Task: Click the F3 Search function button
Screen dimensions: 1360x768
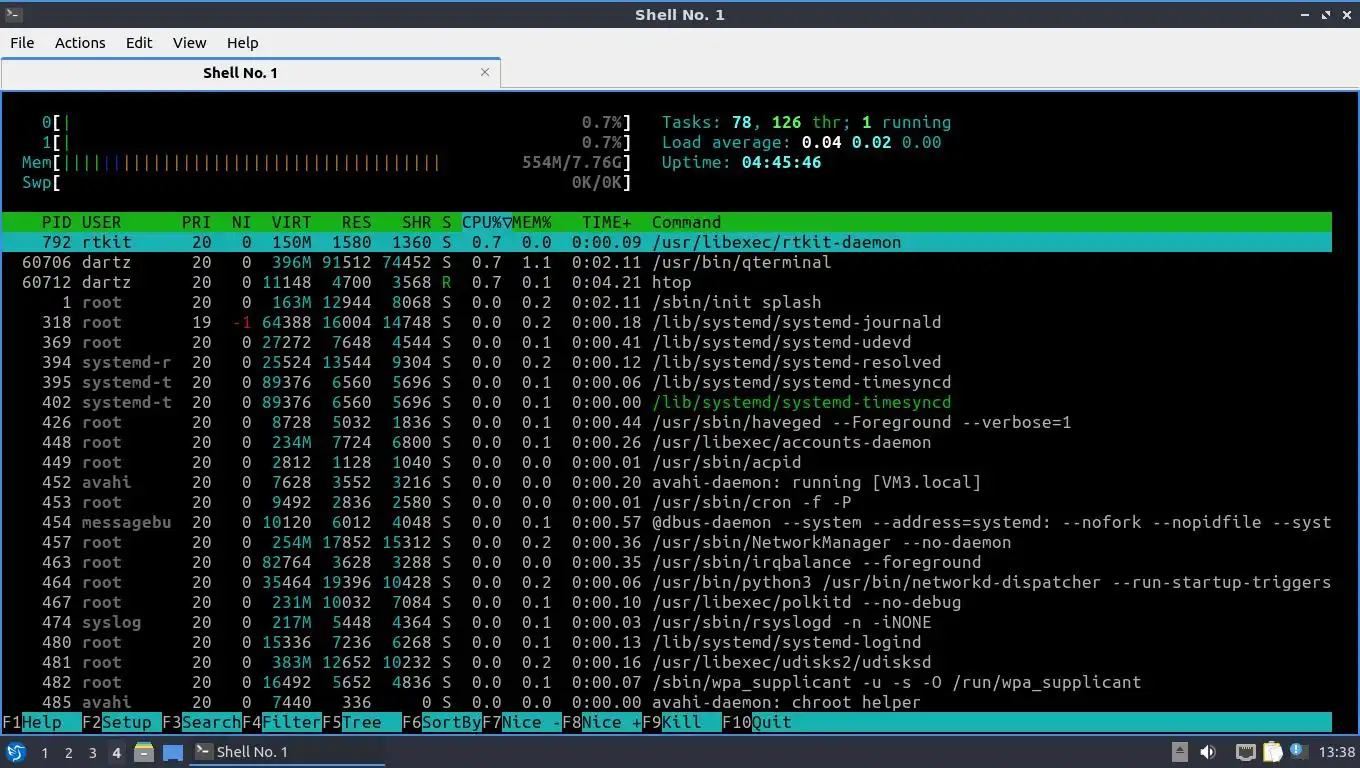Action: pos(202,722)
